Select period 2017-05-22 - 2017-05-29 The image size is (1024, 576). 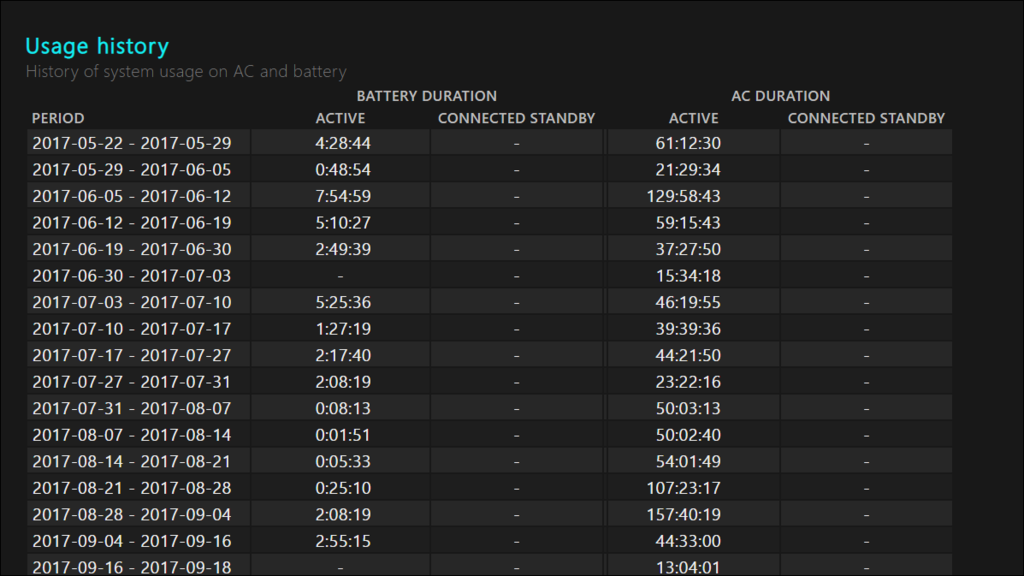click(x=132, y=143)
